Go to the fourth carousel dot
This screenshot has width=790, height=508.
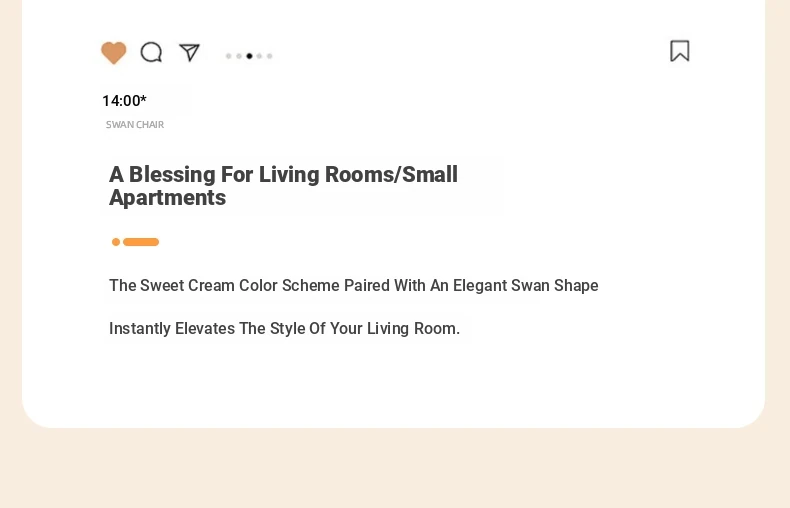[x=259, y=56]
